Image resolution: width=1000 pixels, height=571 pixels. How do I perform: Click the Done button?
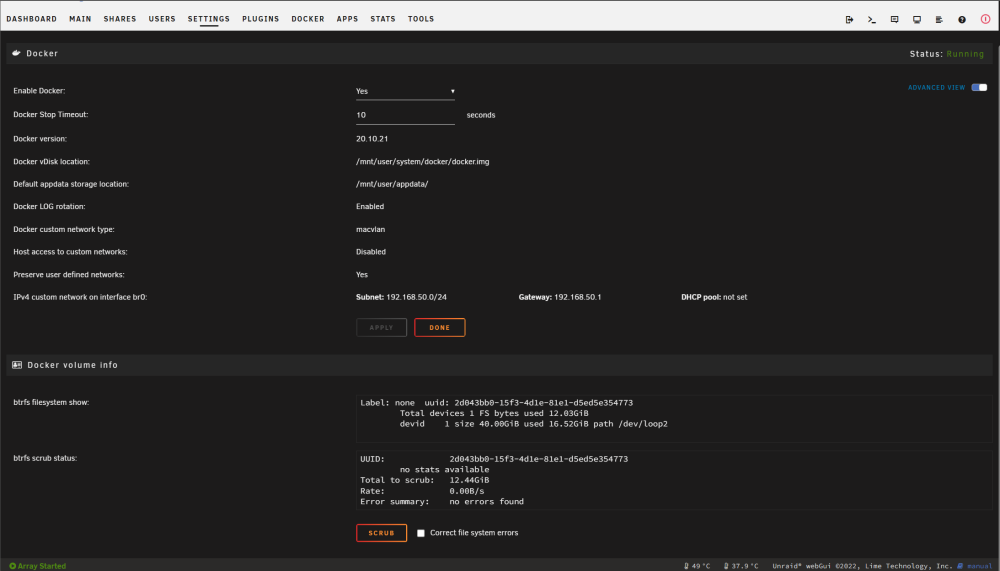[x=439, y=327]
